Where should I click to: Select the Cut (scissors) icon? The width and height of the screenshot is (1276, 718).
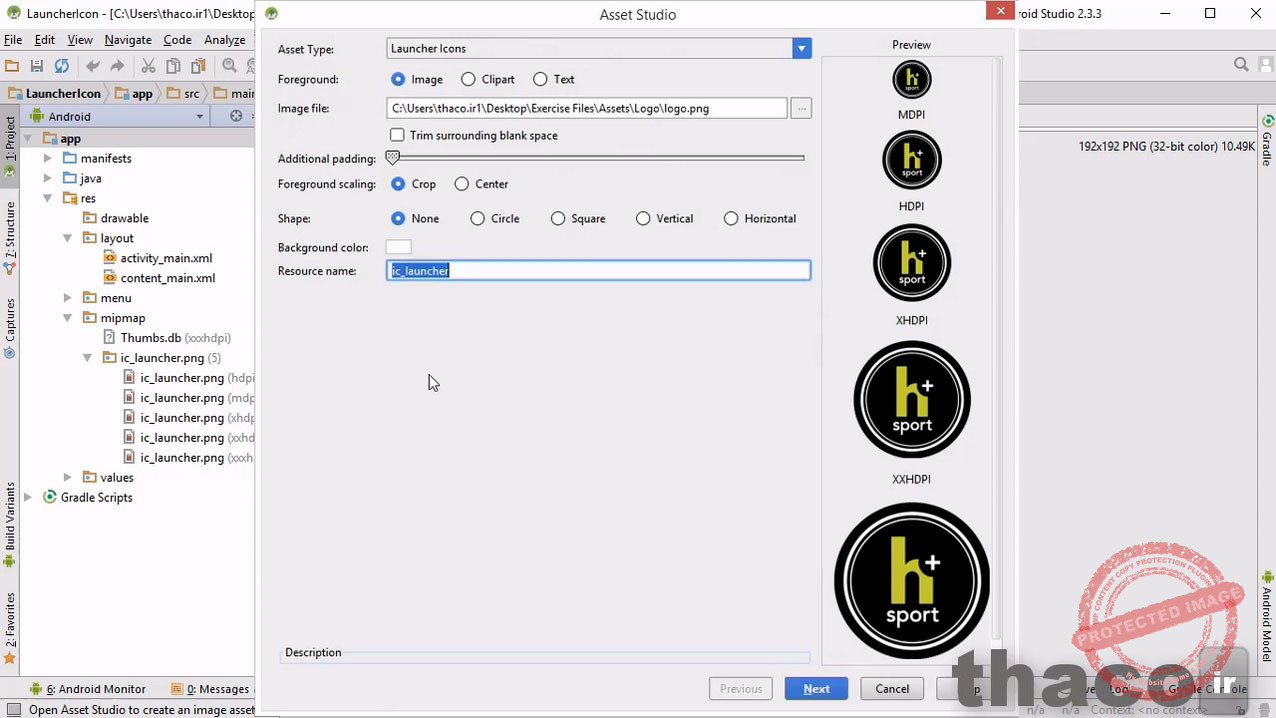click(x=149, y=65)
